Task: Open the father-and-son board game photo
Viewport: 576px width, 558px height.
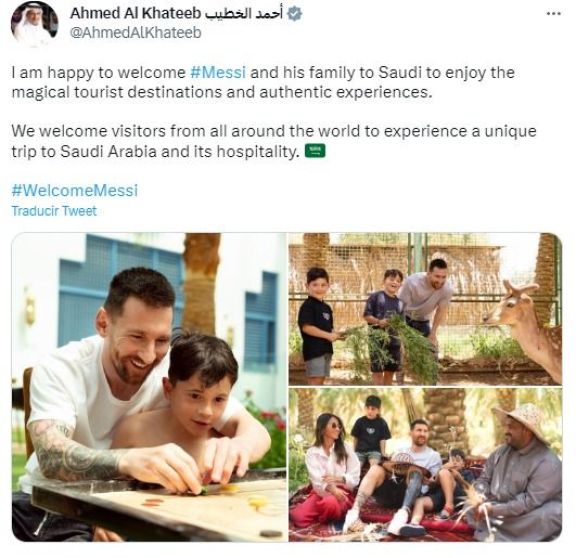Action: point(149,387)
